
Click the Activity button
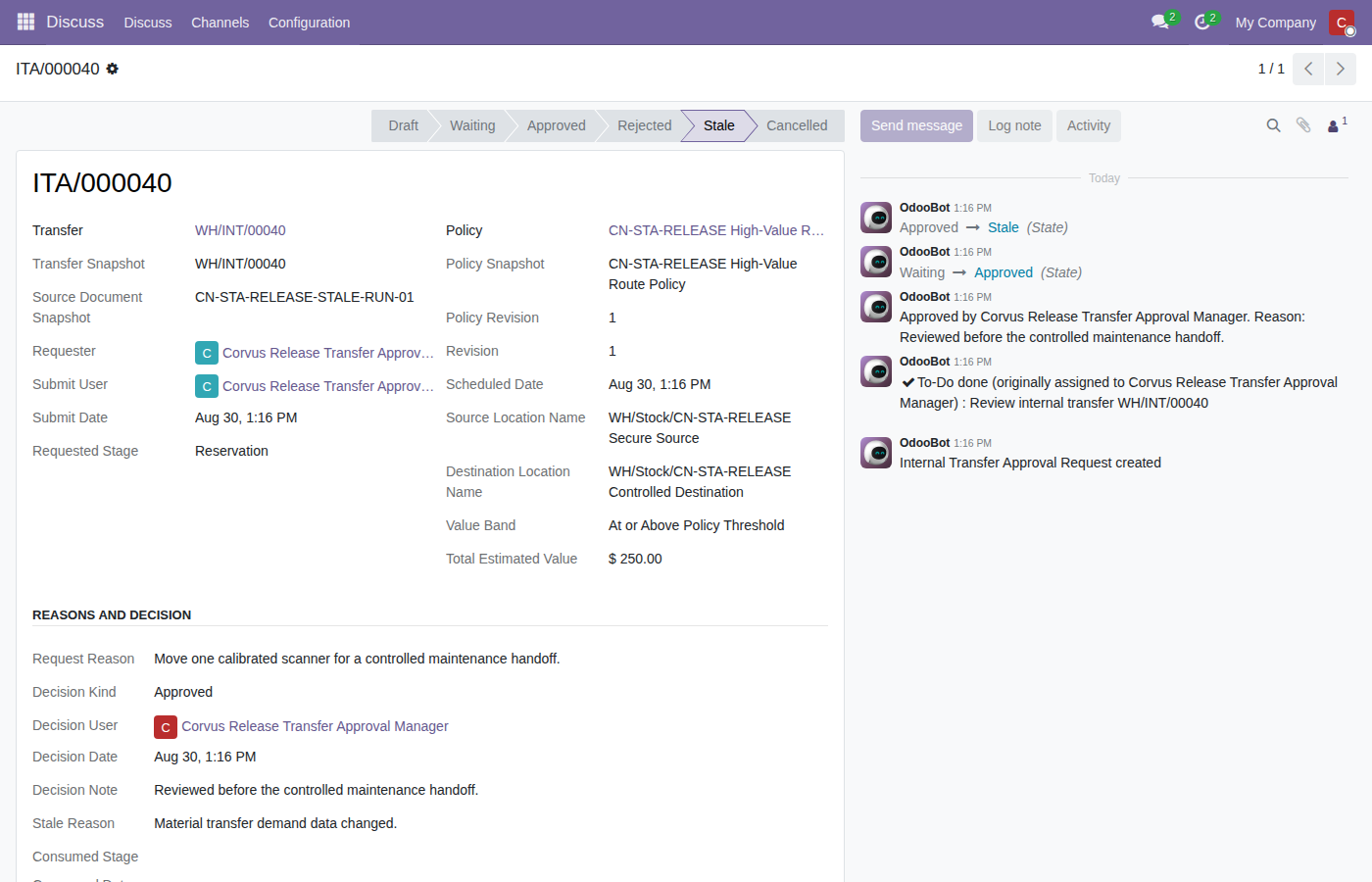(1088, 125)
